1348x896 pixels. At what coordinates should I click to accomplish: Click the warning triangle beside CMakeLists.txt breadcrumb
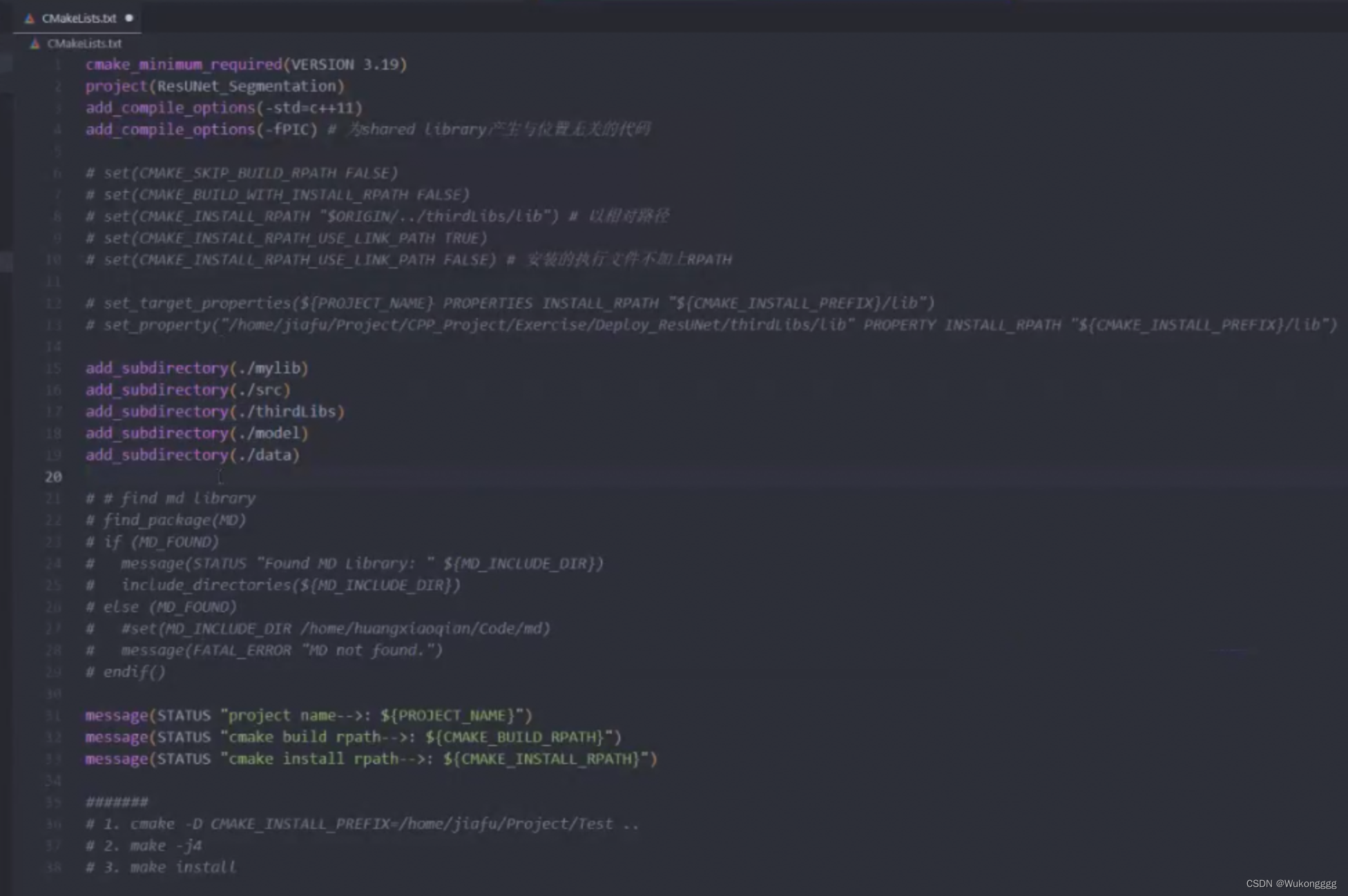click(x=34, y=43)
